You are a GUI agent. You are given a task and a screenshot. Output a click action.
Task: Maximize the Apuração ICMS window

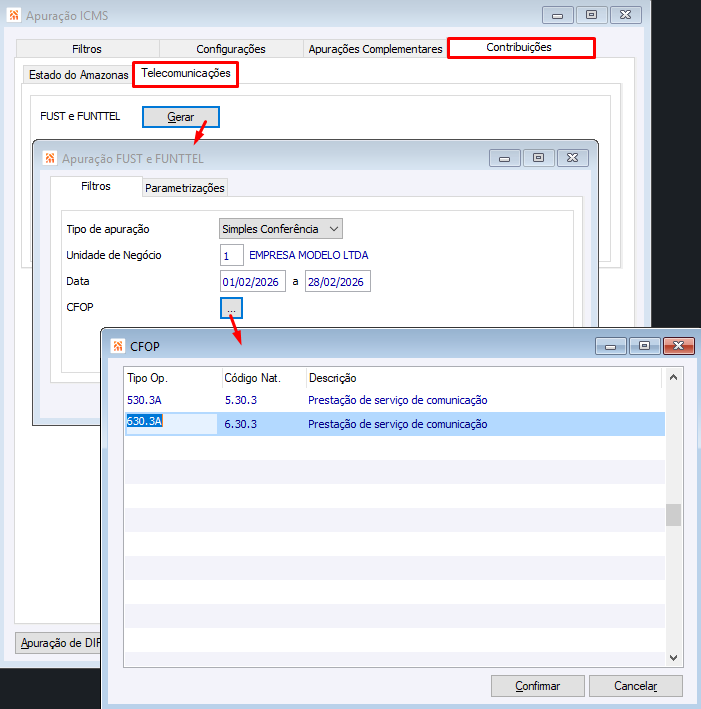pos(592,15)
